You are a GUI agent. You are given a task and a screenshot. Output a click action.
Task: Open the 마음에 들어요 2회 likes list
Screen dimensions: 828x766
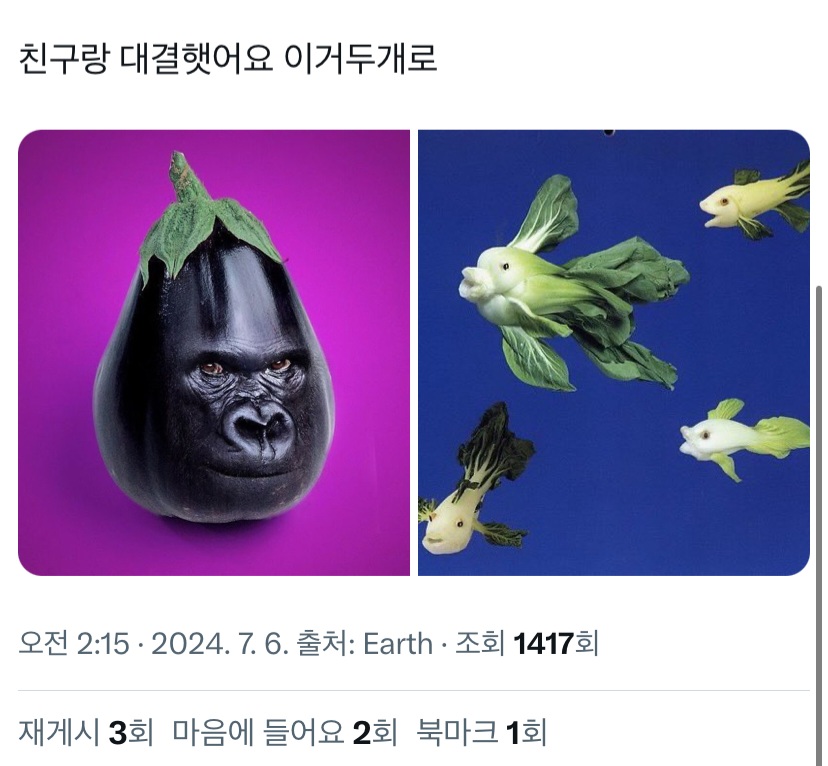[x=285, y=732]
